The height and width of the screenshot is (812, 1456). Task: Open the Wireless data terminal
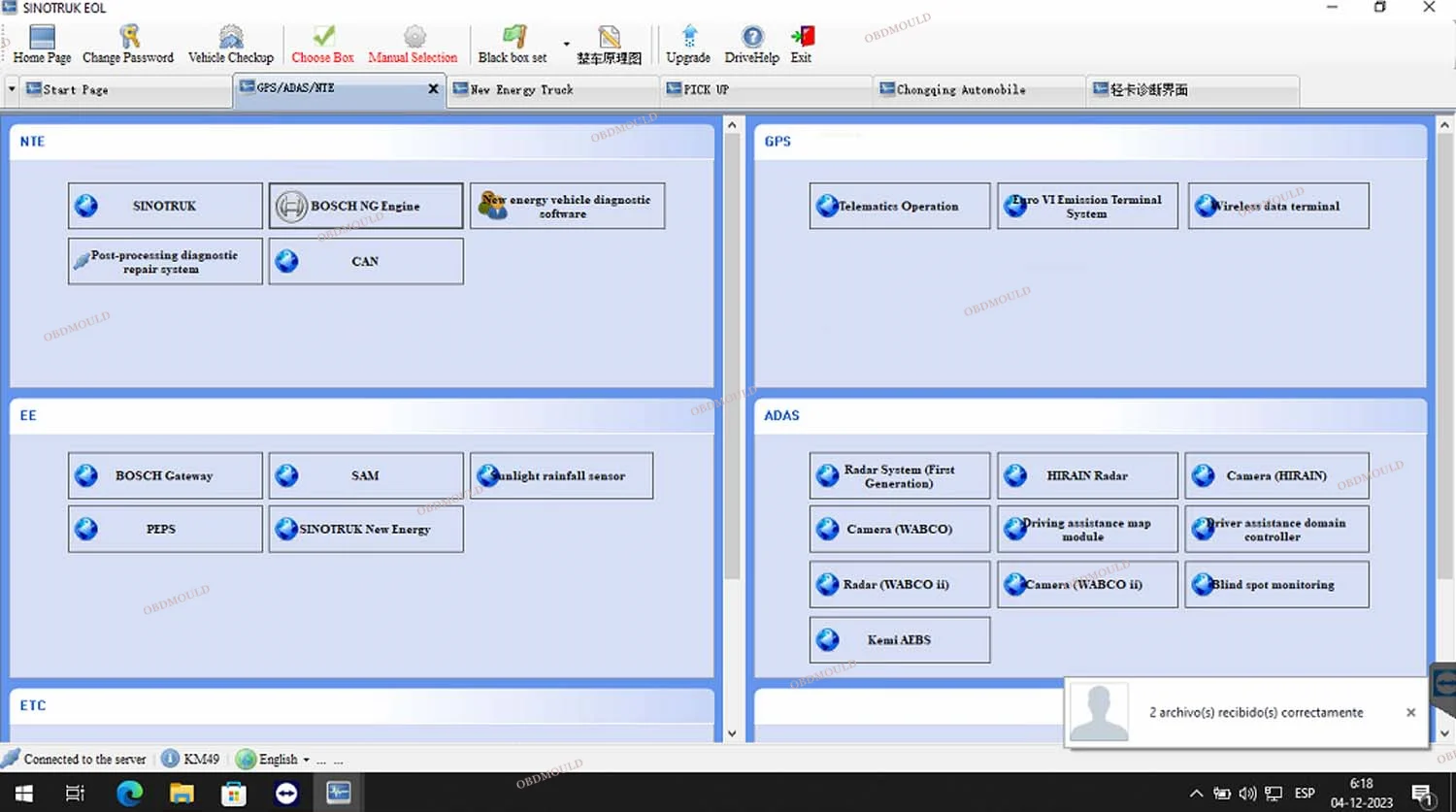(x=1278, y=206)
